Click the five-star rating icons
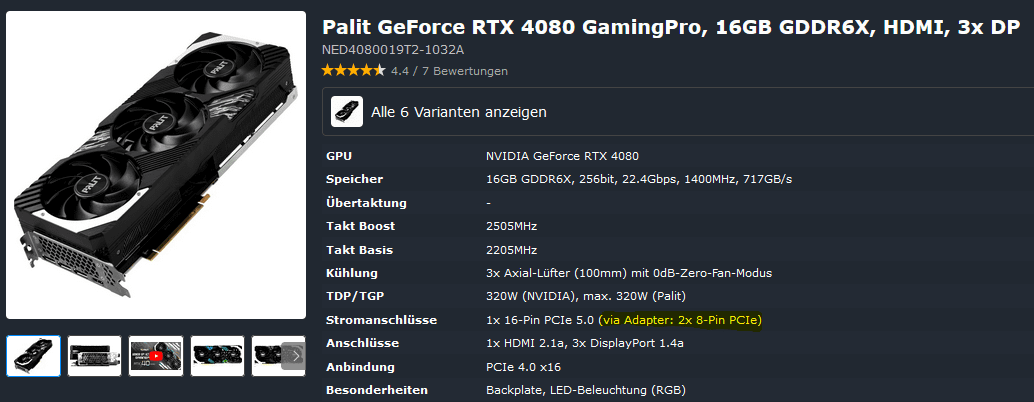1034x402 pixels. [x=353, y=71]
